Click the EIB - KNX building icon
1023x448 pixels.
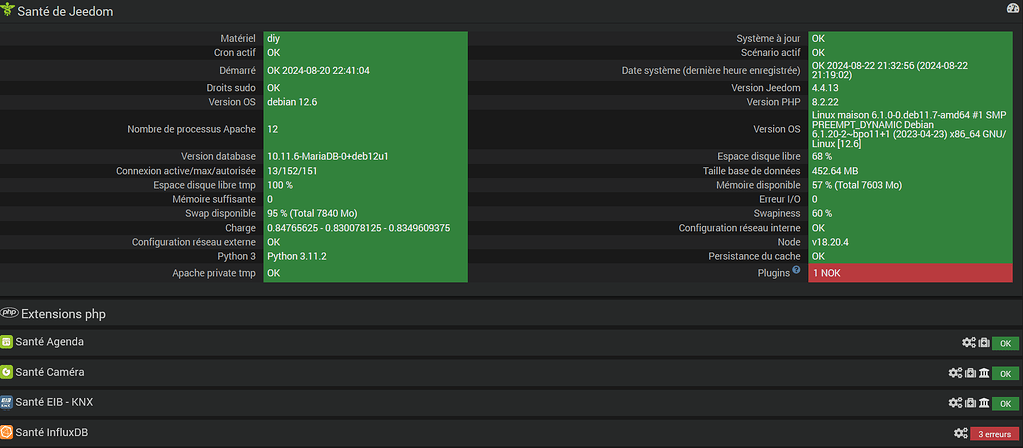984,403
